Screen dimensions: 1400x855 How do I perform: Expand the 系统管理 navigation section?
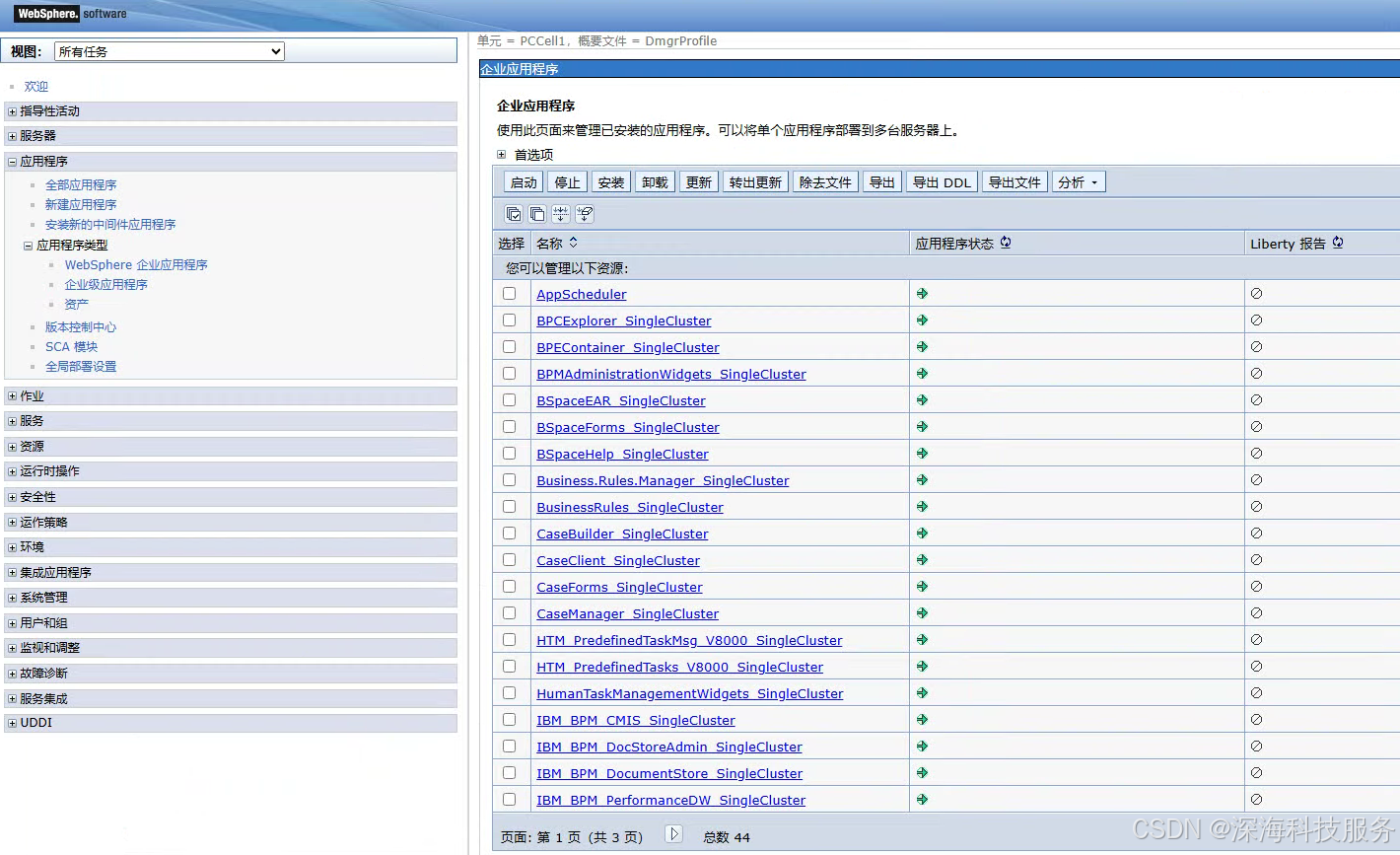(12, 598)
